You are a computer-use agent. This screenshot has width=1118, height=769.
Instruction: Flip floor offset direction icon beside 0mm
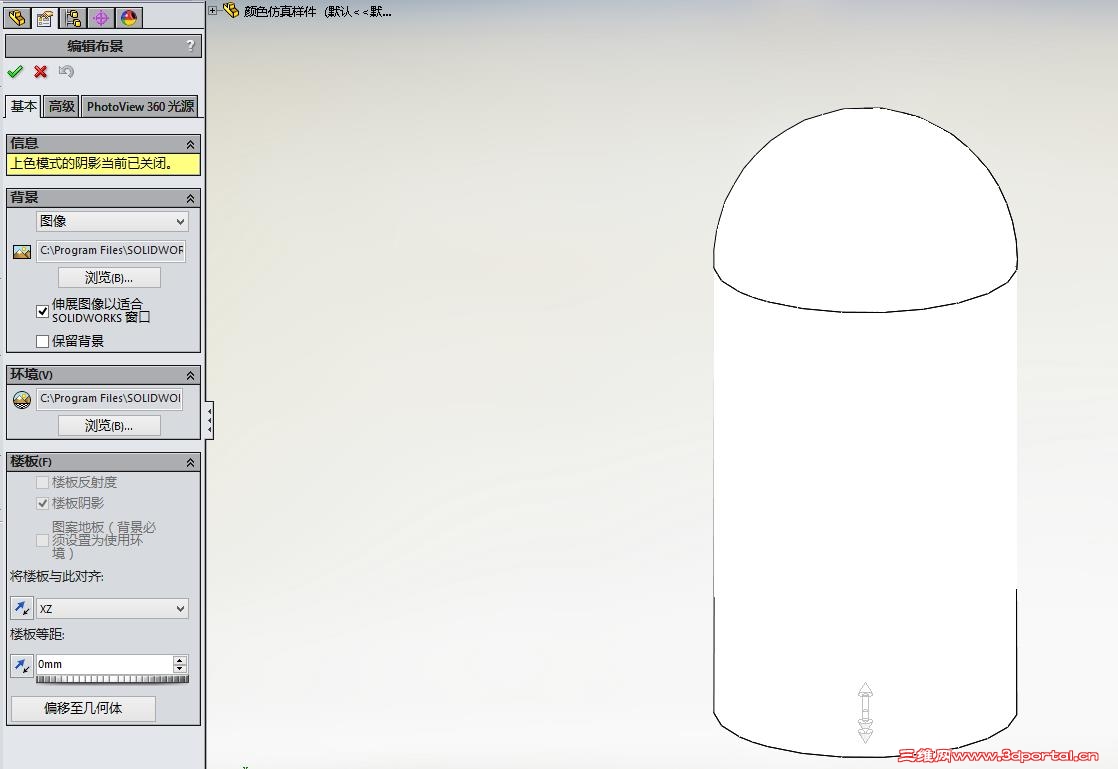[x=21, y=666]
